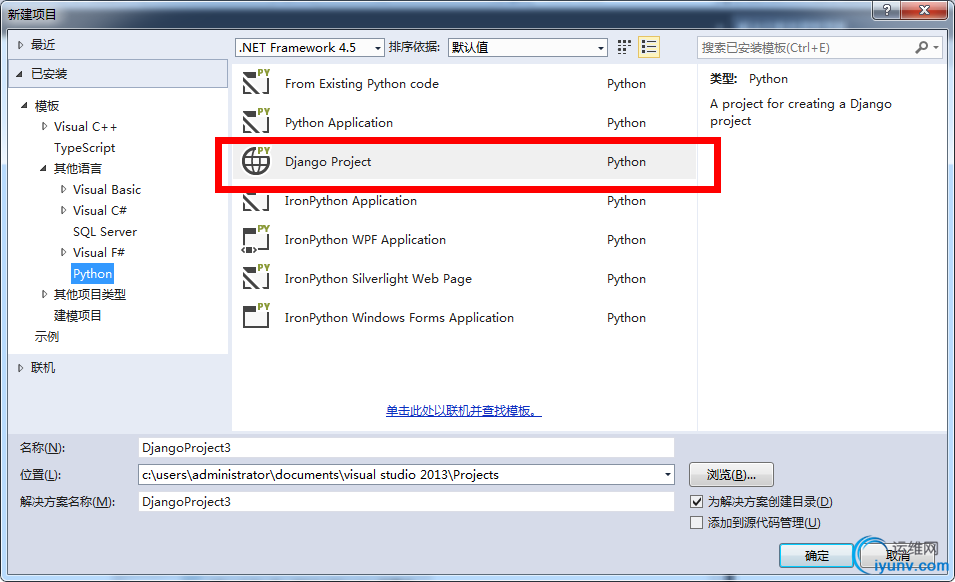The image size is (955, 582).
Task: Close the 新建项目 dialog
Action: click(924, 10)
